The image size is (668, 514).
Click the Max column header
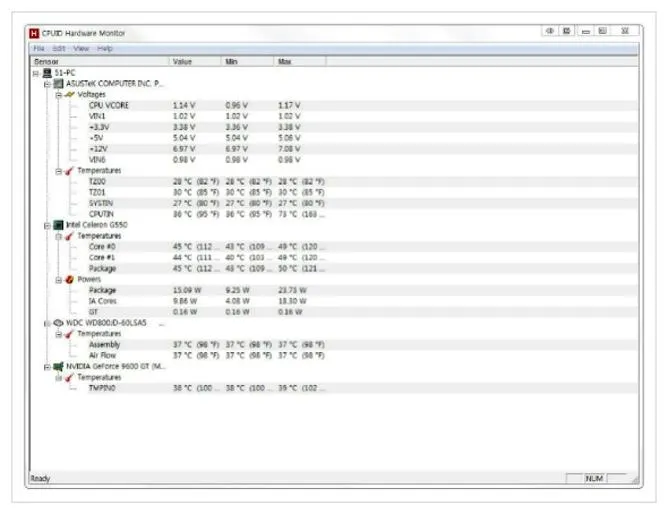pyautogui.click(x=300, y=62)
